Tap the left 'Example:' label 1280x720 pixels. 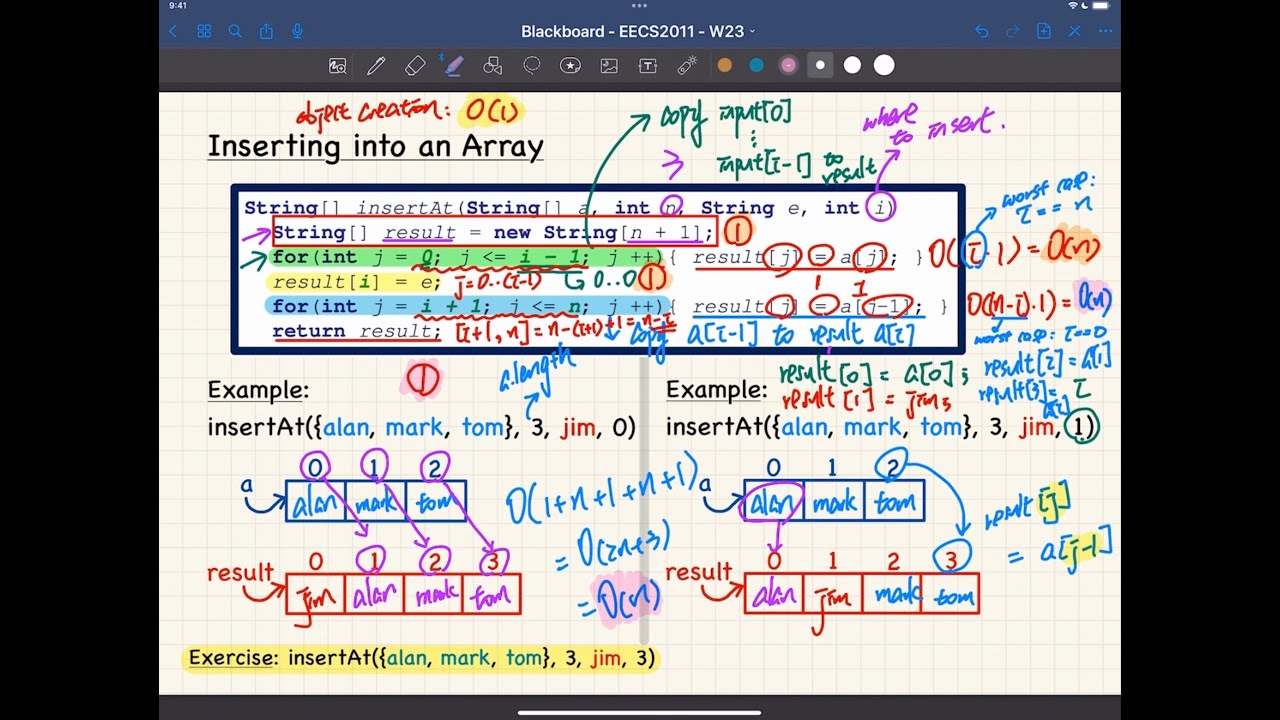click(257, 390)
